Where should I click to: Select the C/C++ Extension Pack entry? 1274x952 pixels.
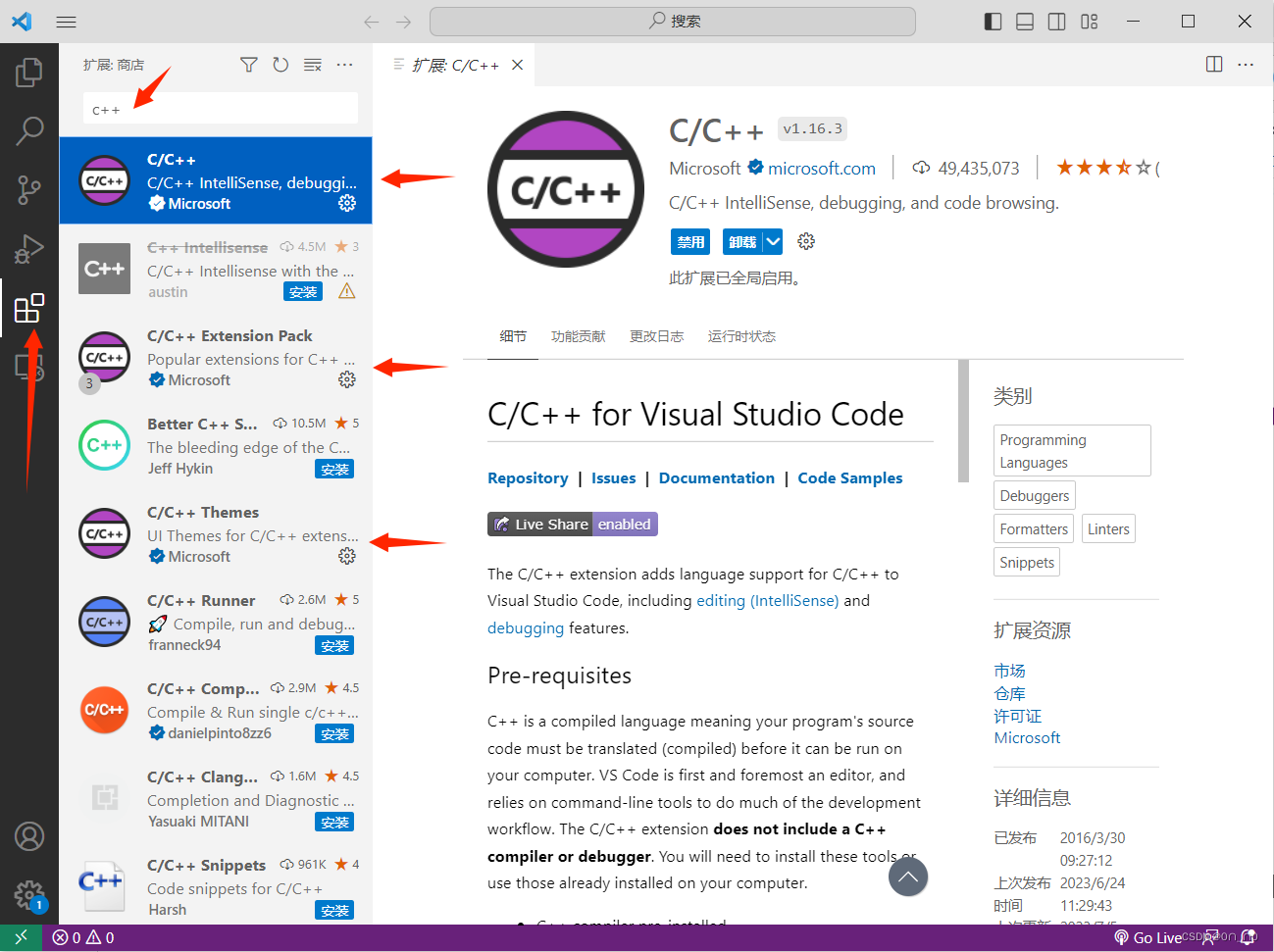click(x=216, y=357)
